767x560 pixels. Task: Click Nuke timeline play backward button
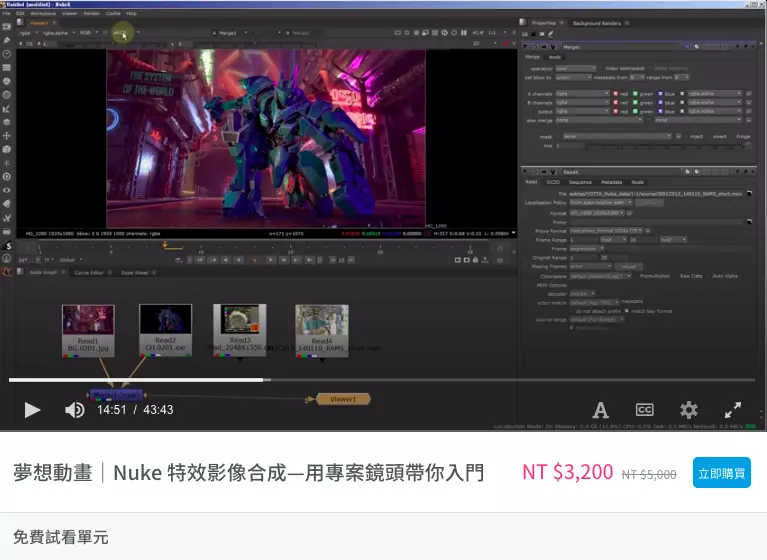[239, 260]
